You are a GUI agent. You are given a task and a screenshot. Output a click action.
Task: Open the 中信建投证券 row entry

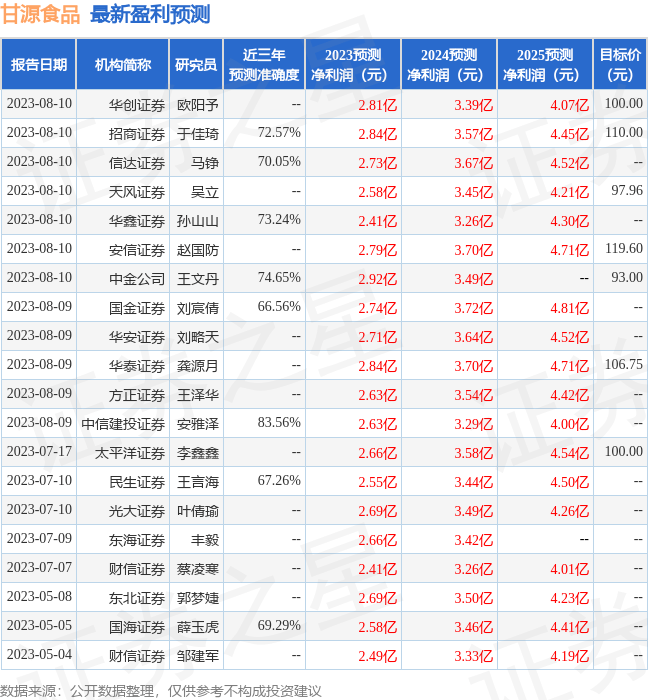[x=123, y=424]
